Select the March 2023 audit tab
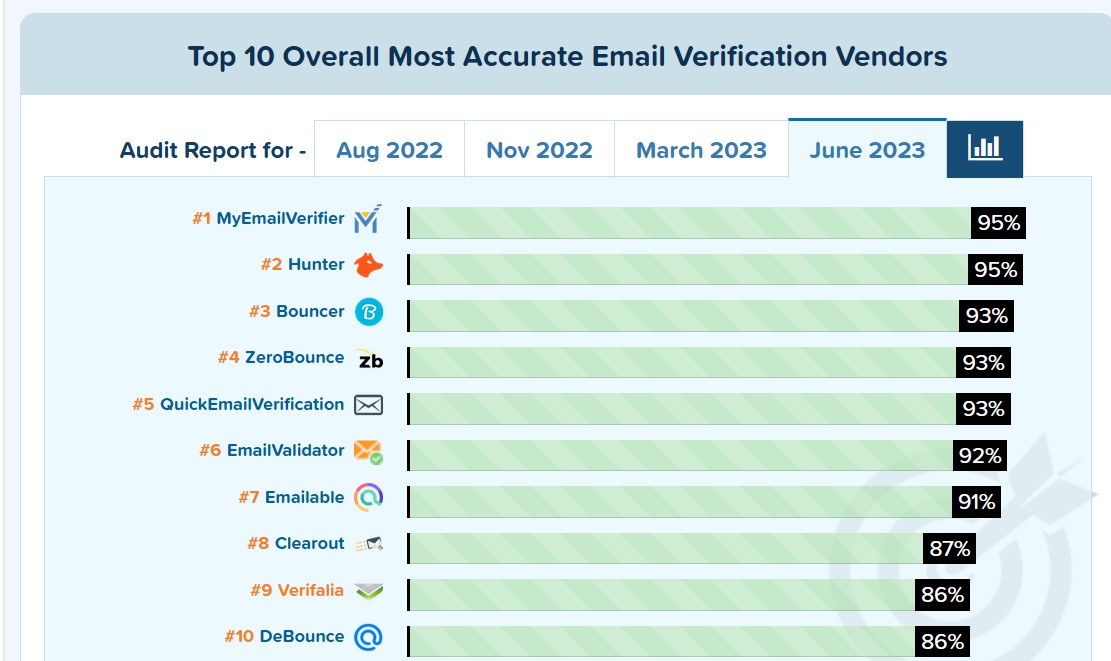The height and width of the screenshot is (661, 1111). 701,150
